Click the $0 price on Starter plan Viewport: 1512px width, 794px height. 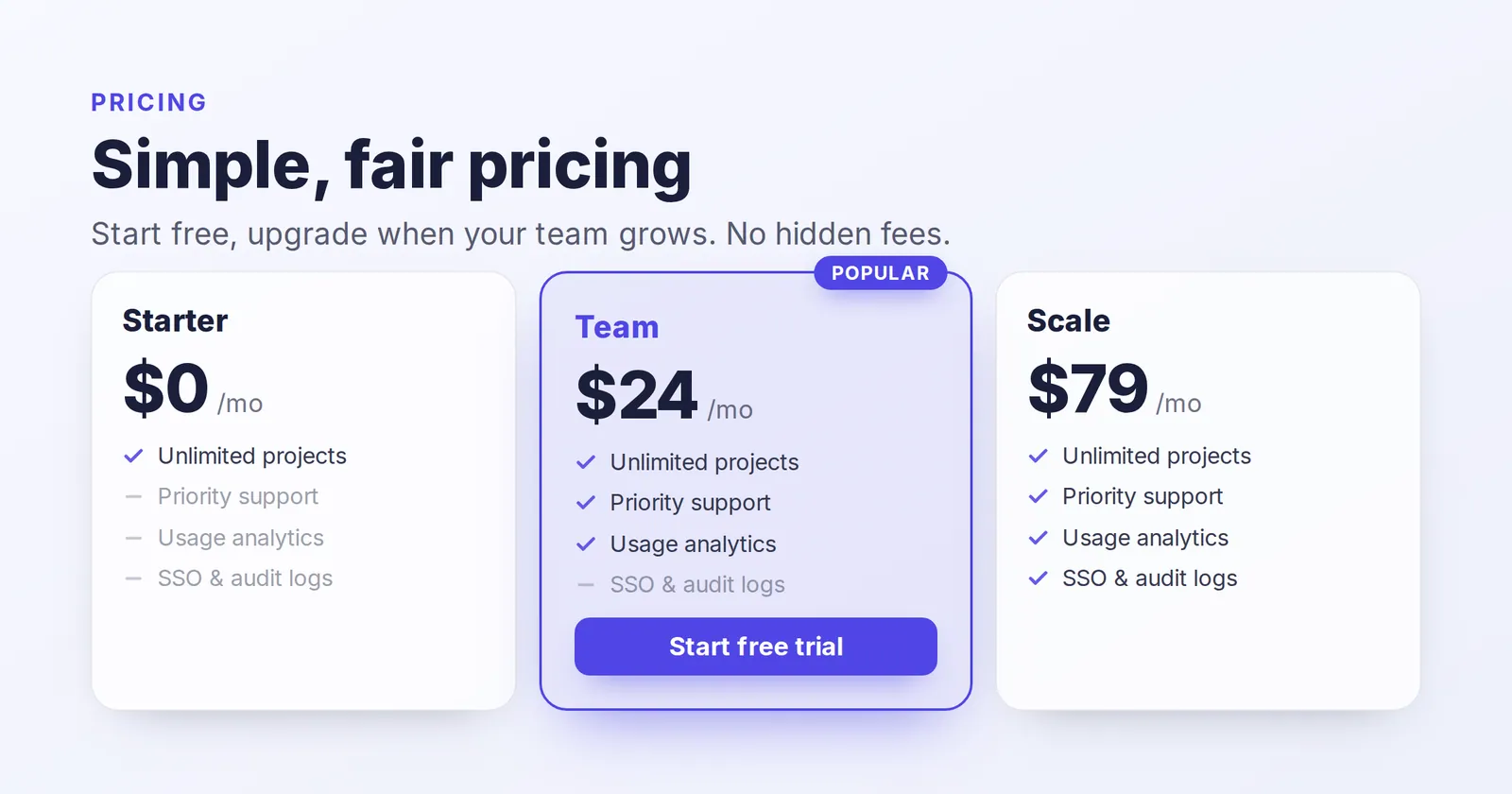(165, 388)
